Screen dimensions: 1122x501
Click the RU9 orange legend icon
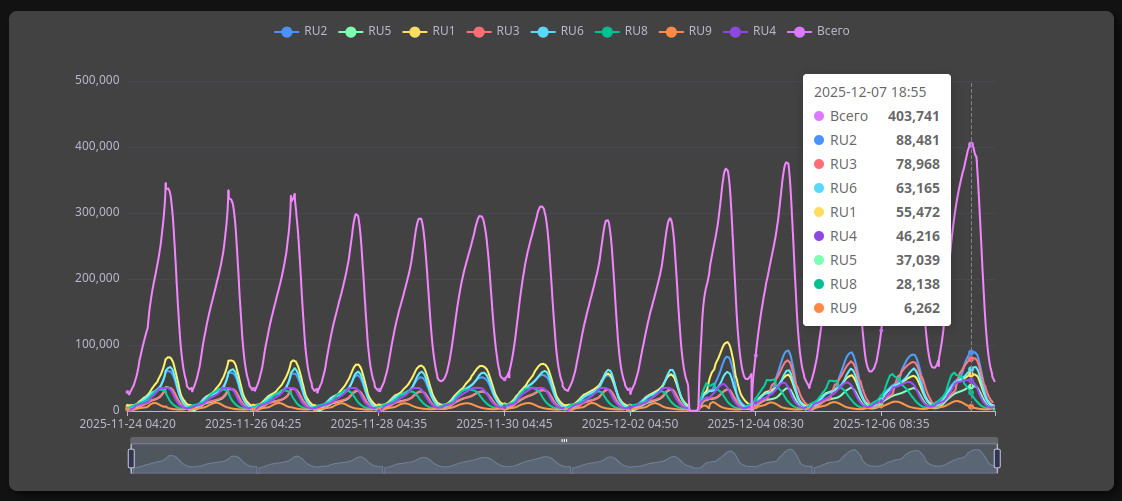point(671,32)
